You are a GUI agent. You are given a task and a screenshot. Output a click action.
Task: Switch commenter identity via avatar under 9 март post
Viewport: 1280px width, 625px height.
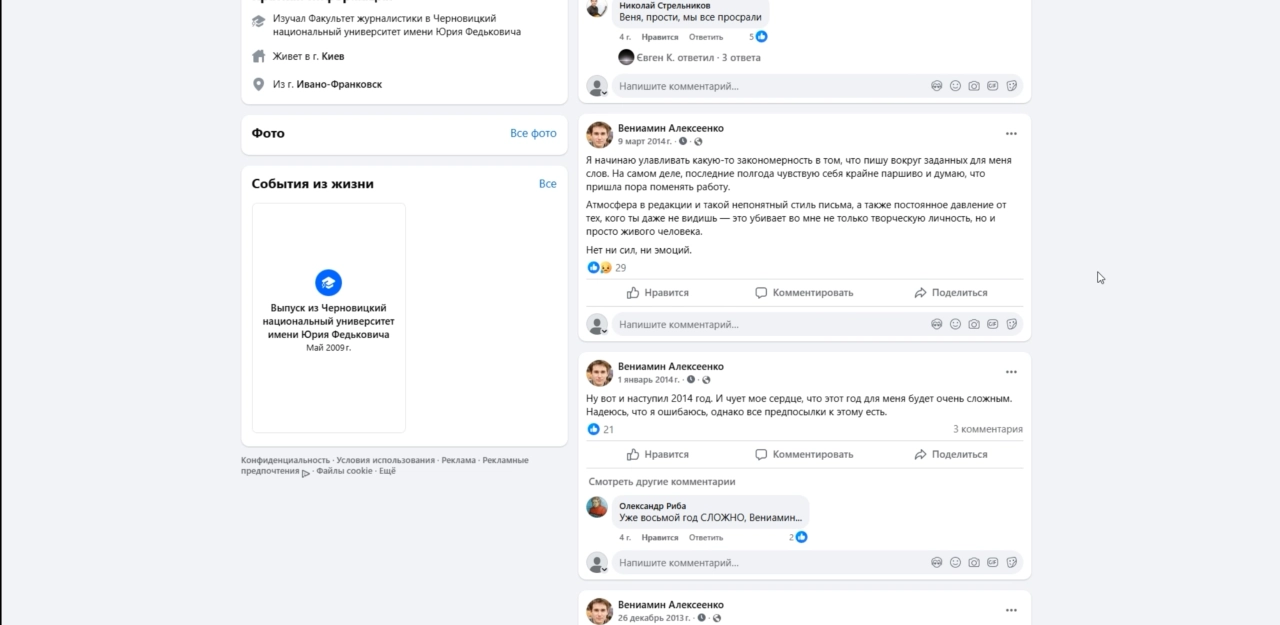597,325
